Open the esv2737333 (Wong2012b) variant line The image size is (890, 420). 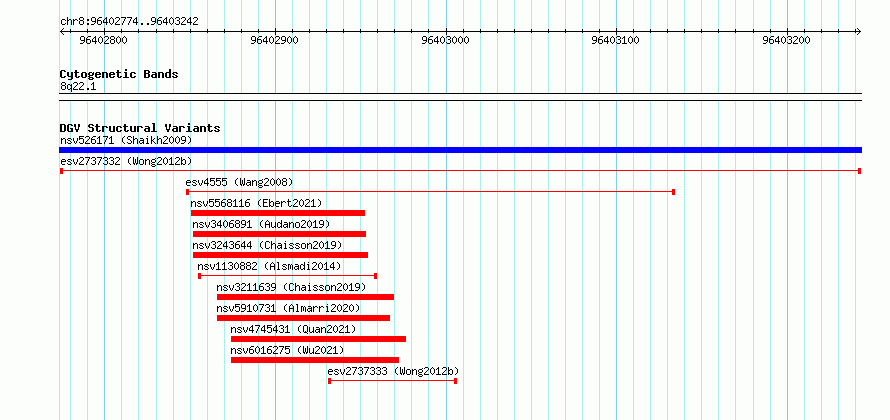click(393, 381)
